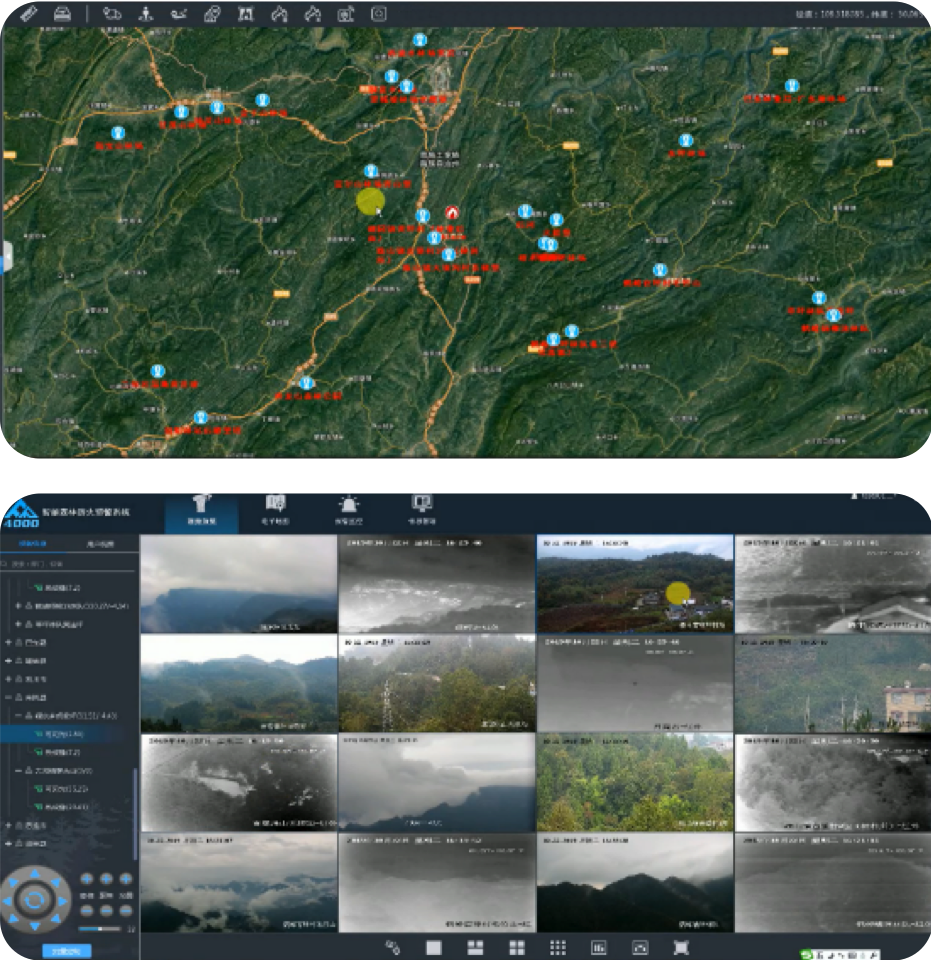Click the red fire alarm marker on map
The width and height of the screenshot is (931, 960).
point(452,213)
